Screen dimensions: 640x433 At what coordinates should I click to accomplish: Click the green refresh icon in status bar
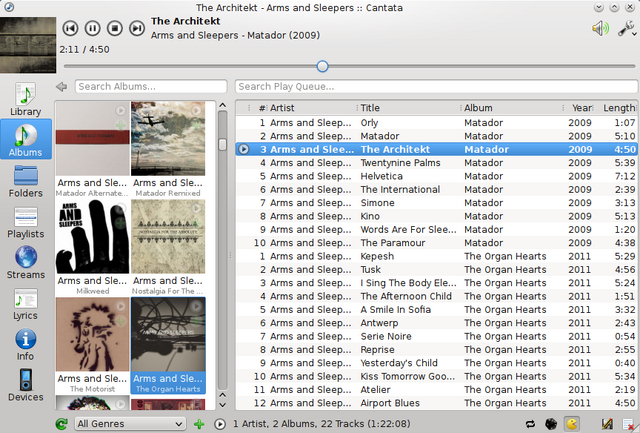(x=62, y=424)
